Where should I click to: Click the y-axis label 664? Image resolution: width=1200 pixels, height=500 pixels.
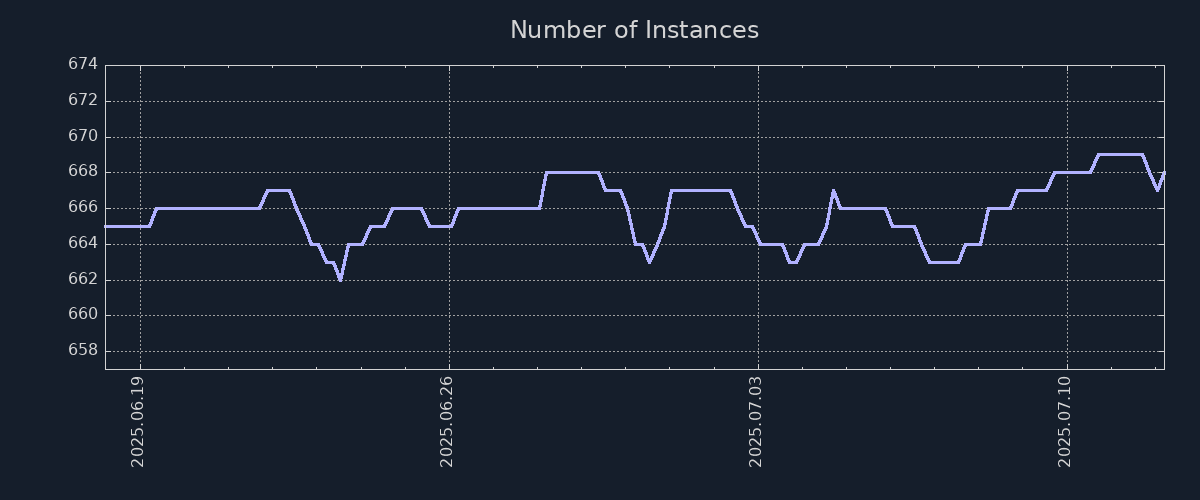83,243
